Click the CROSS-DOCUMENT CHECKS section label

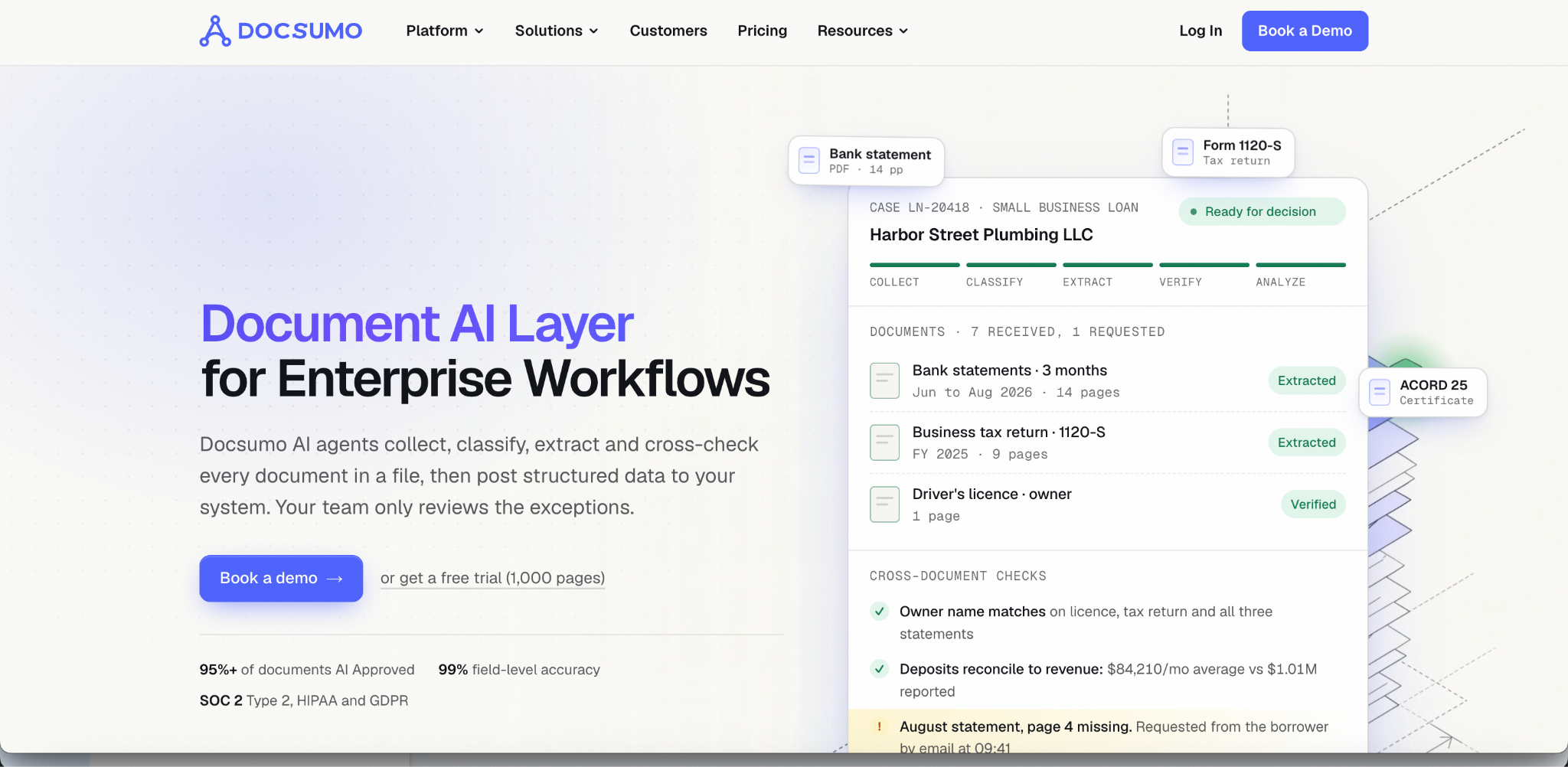tap(958, 576)
